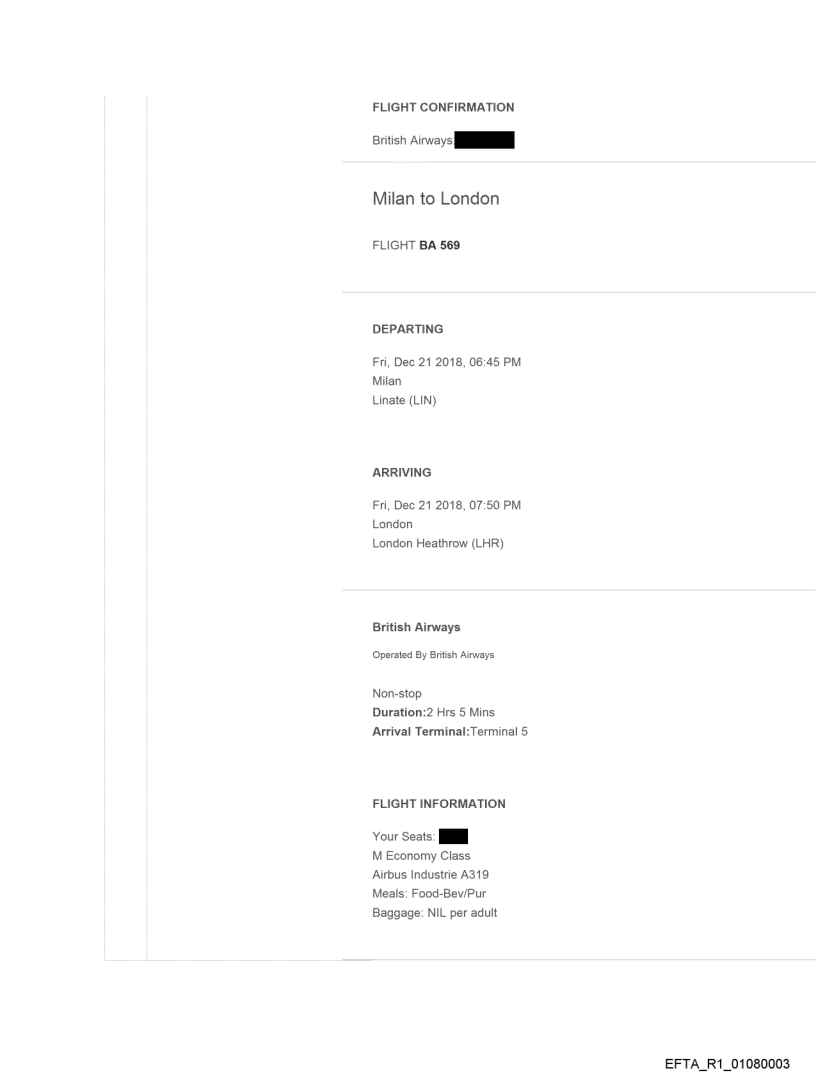The height and width of the screenshot is (1073, 816).
Task: Click the DEPARTING section heading
Action: click(407, 329)
